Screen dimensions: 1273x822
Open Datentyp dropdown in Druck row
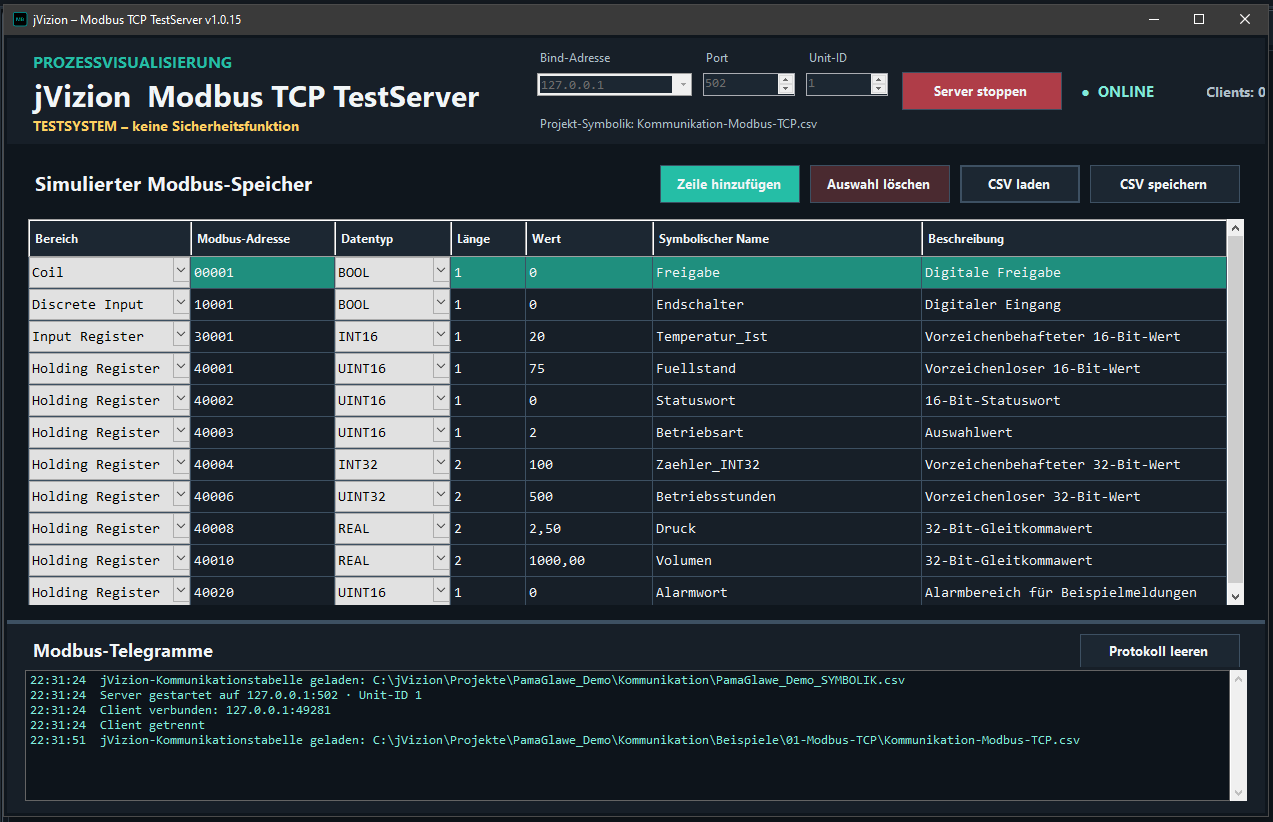pyautogui.click(x=441, y=527)
